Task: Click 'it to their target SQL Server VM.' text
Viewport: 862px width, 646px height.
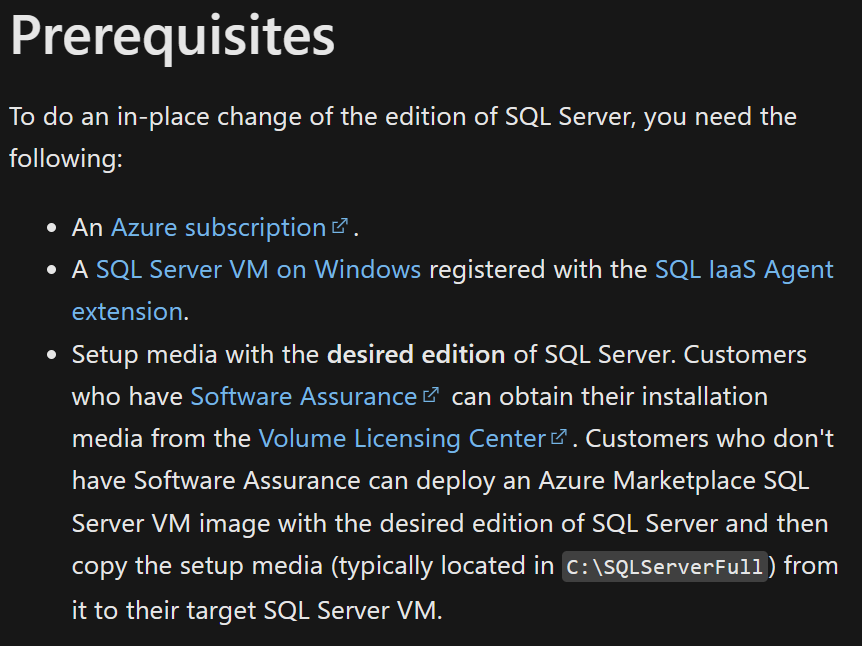Action: 257,610
